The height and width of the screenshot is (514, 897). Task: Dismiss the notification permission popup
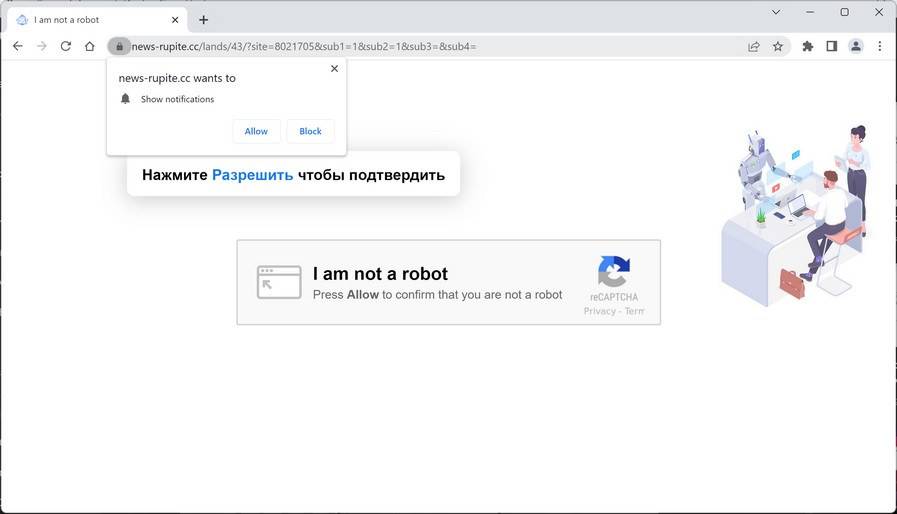click(335, 69)
